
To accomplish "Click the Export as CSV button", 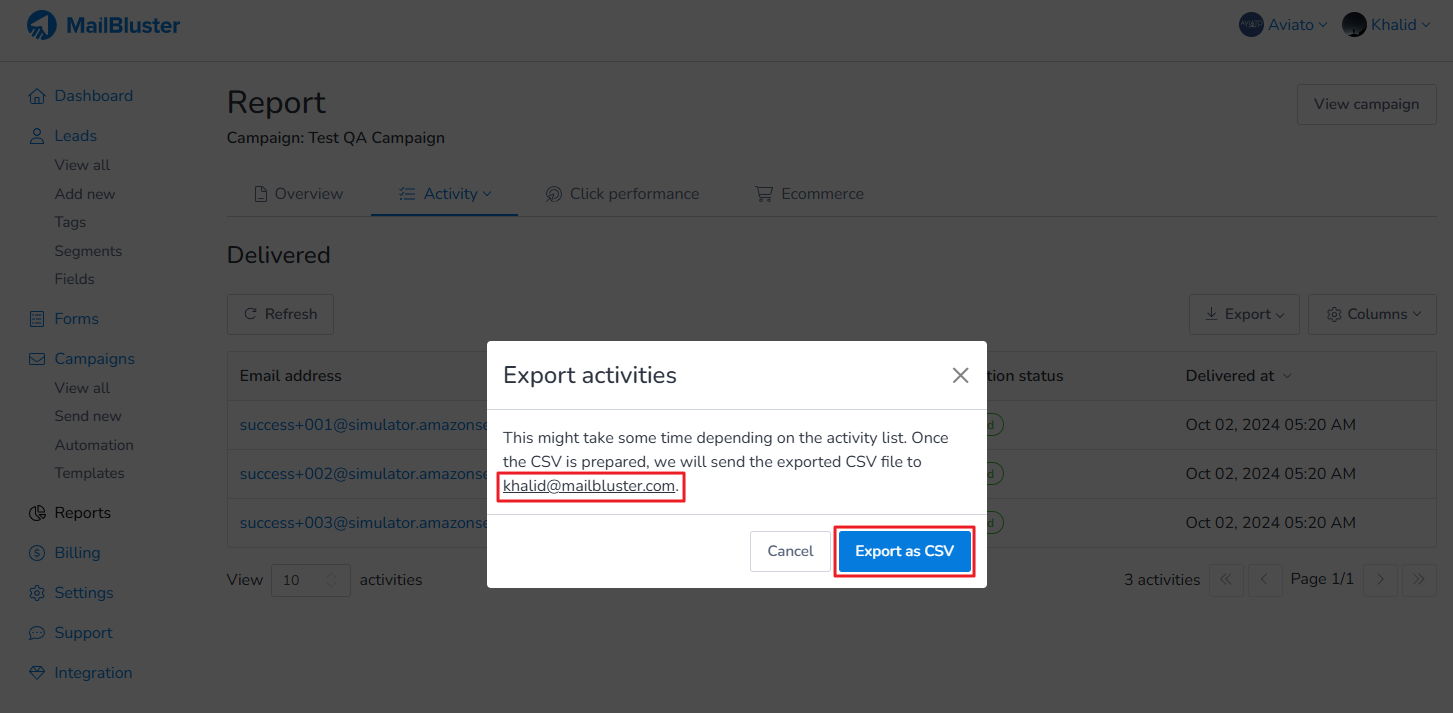I will click(x=904, y=551).
